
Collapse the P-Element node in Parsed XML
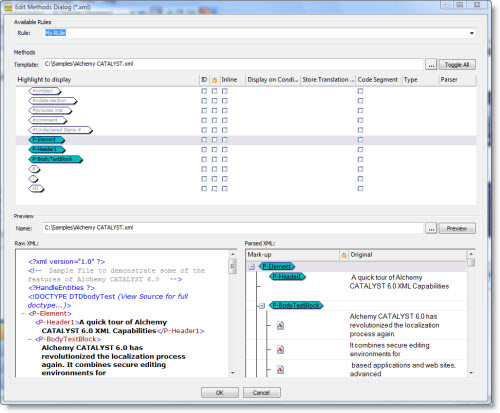[252, 267]
